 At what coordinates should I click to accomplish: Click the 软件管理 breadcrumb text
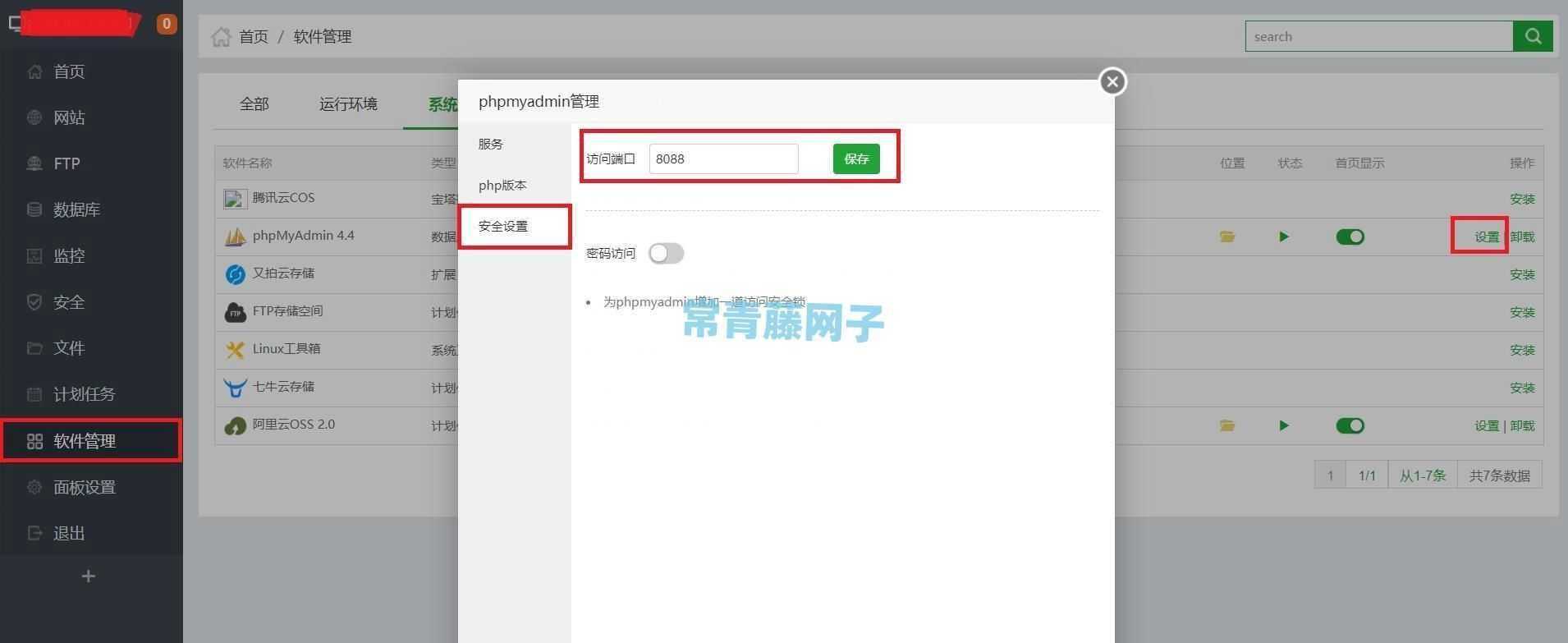323,37
